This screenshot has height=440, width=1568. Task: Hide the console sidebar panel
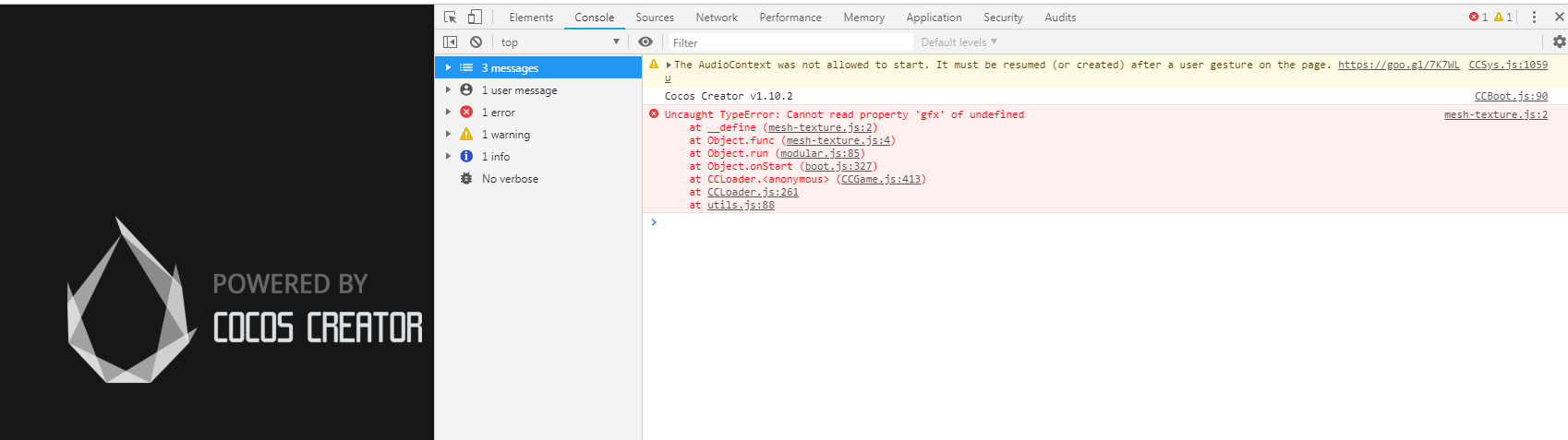tap(451, 42)
